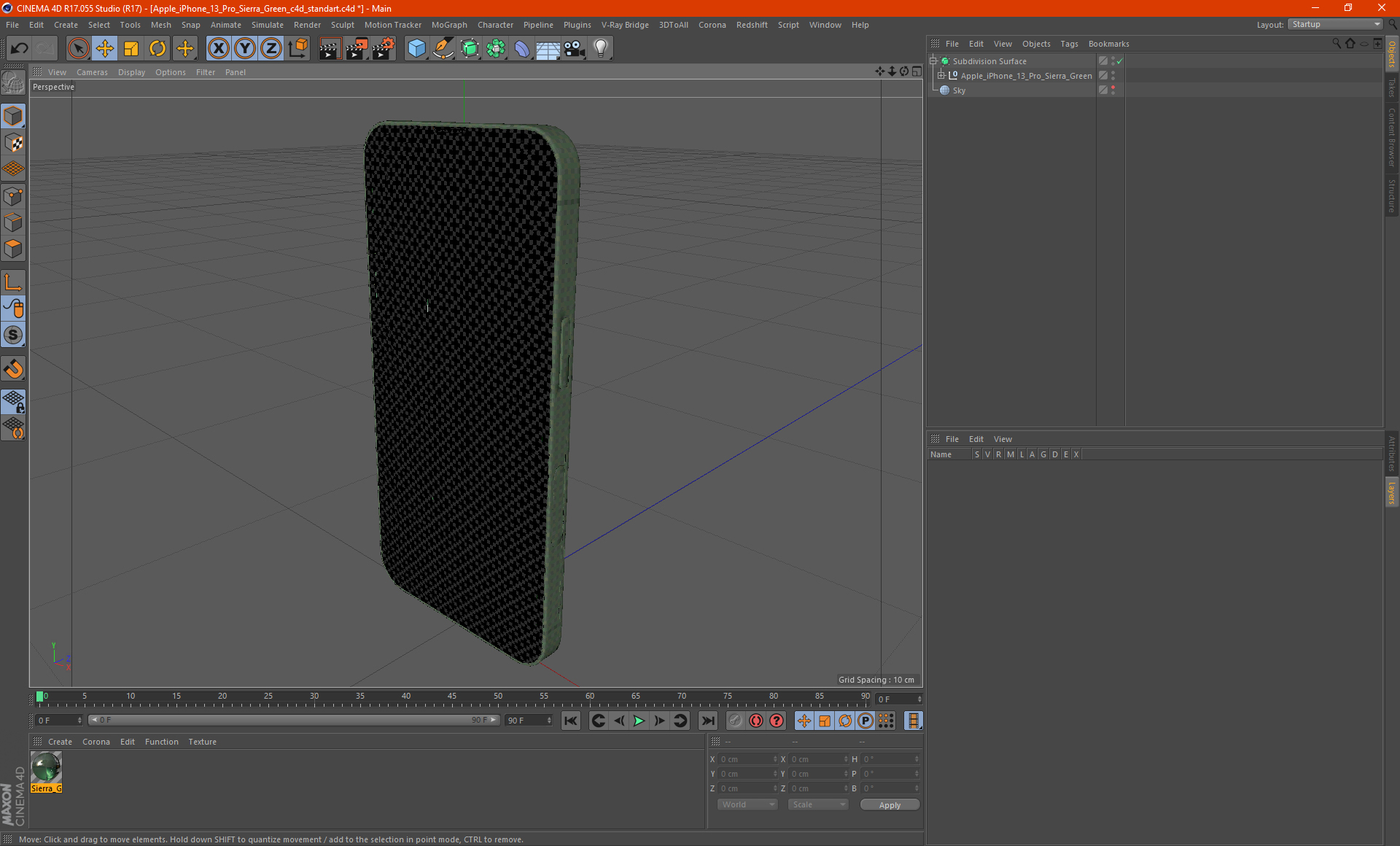Click the Apply button
Image resolution: width=1400 pixels, height=846 pixels.
click(x=890, y=805)
